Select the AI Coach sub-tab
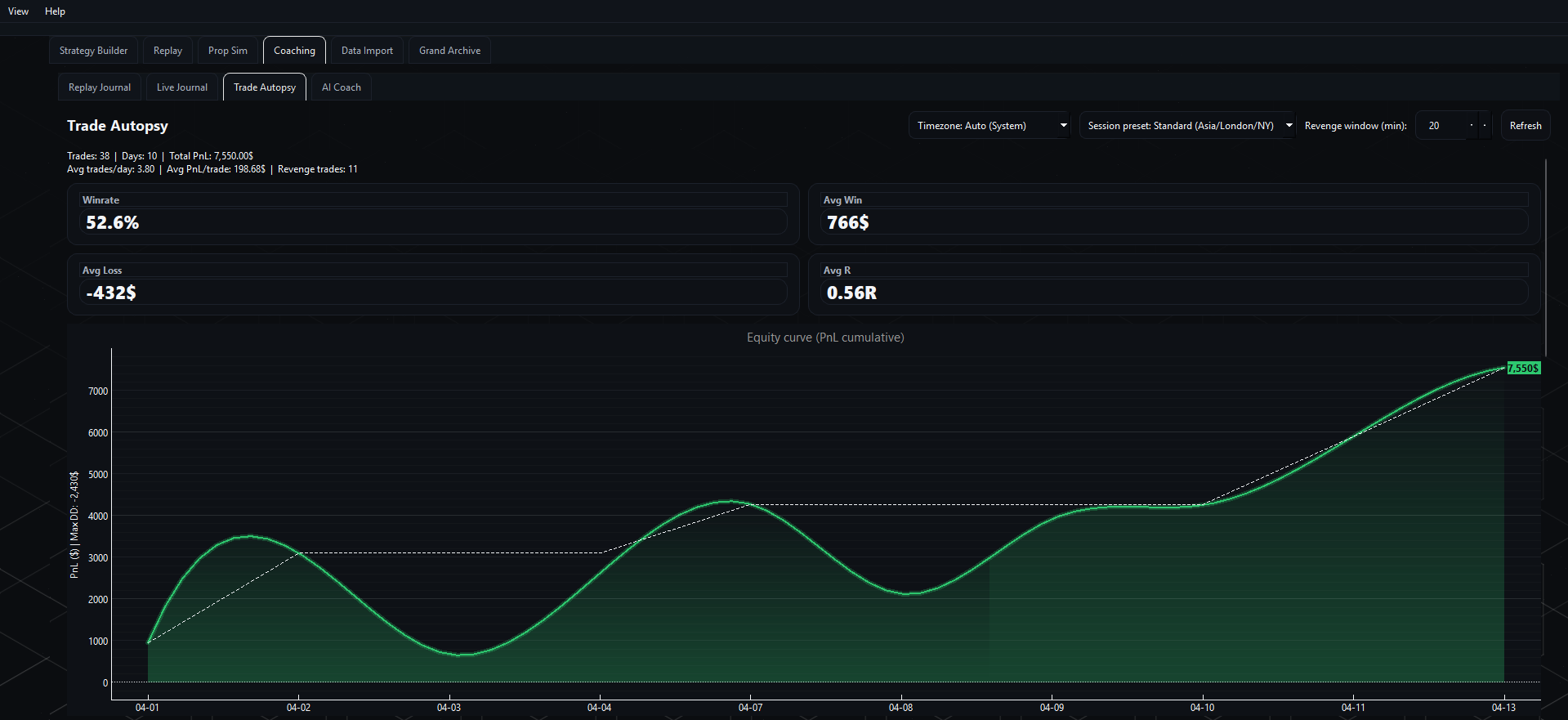 341,87
